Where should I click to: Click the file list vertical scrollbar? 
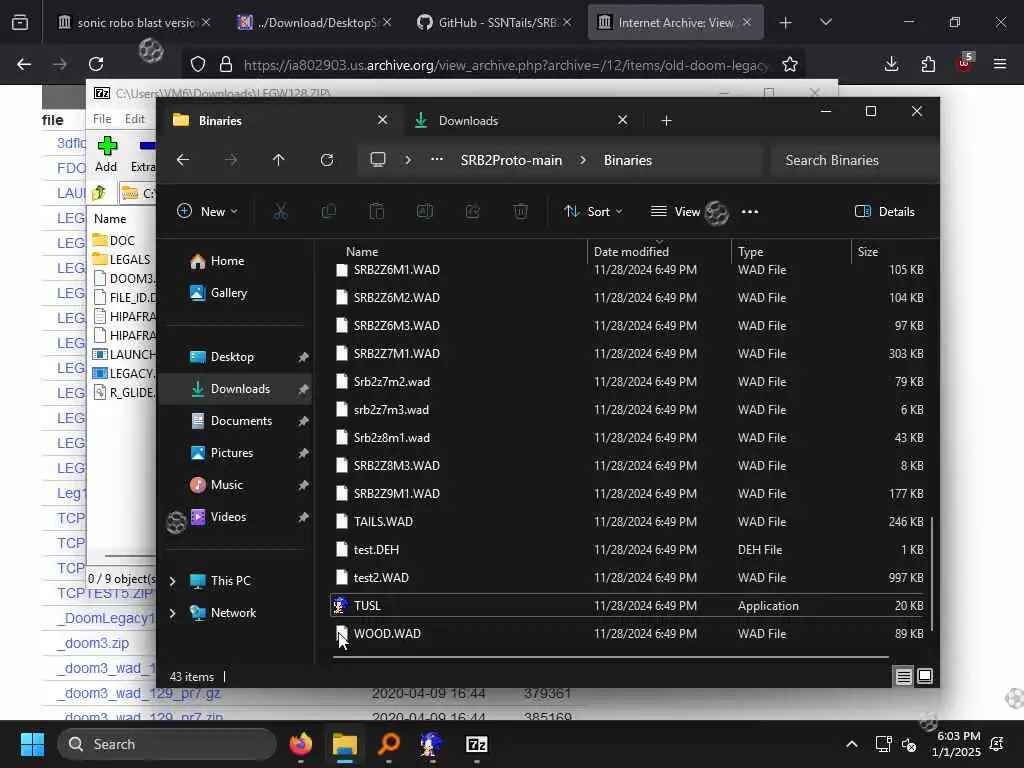pyautogui.click(x=931, y=573)
